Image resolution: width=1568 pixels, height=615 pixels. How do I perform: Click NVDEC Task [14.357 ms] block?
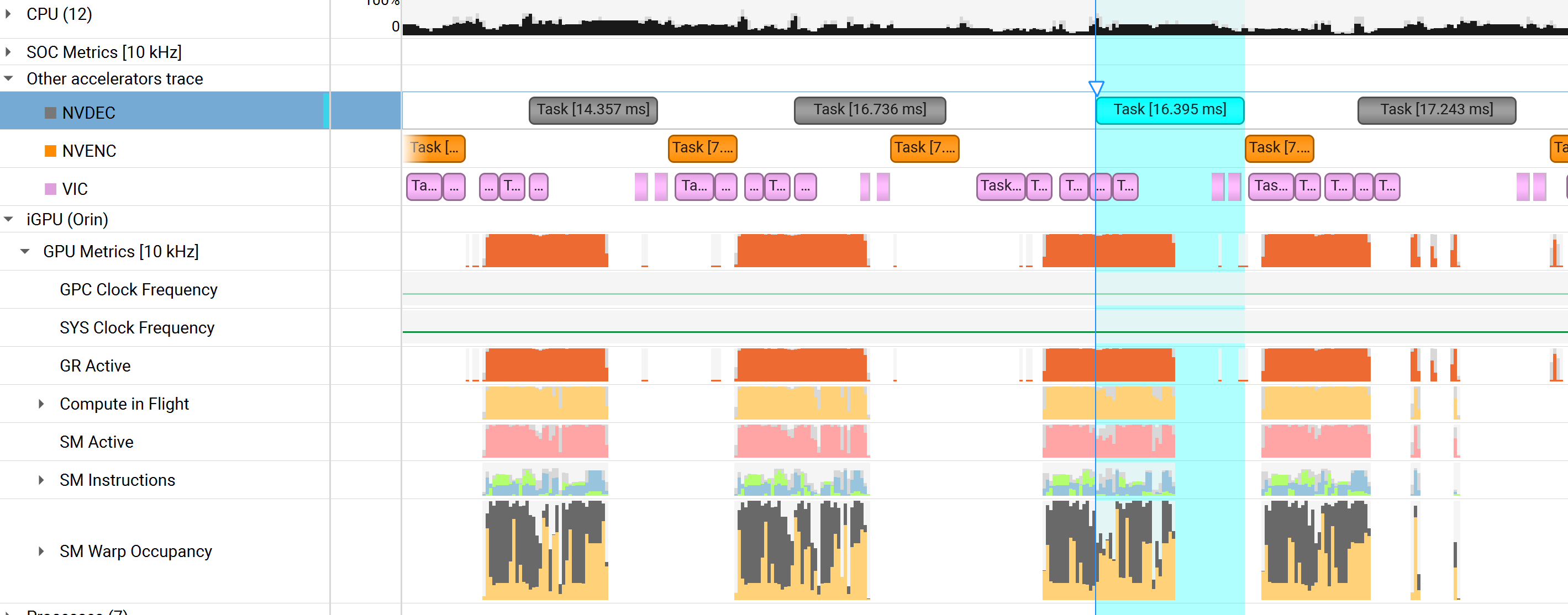(592, 110)
